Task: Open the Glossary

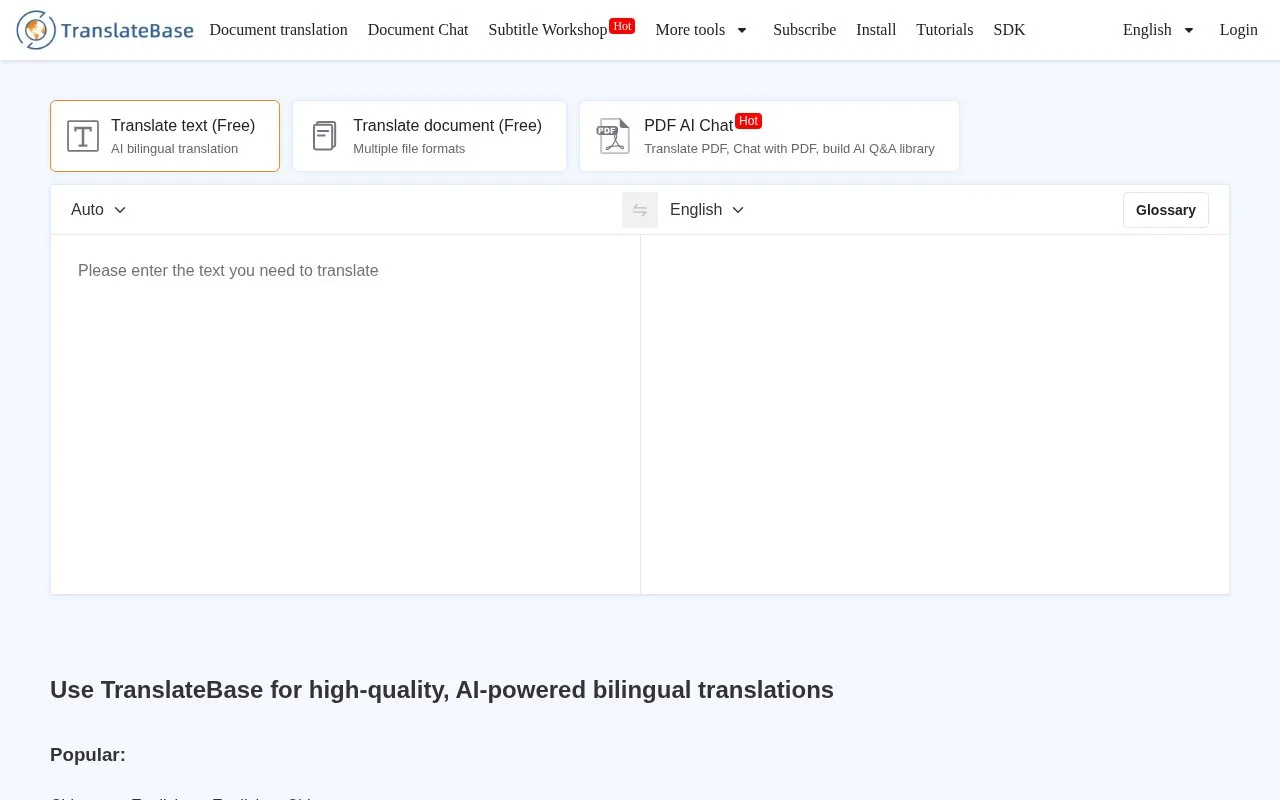Action: (x=1166, y=210)
